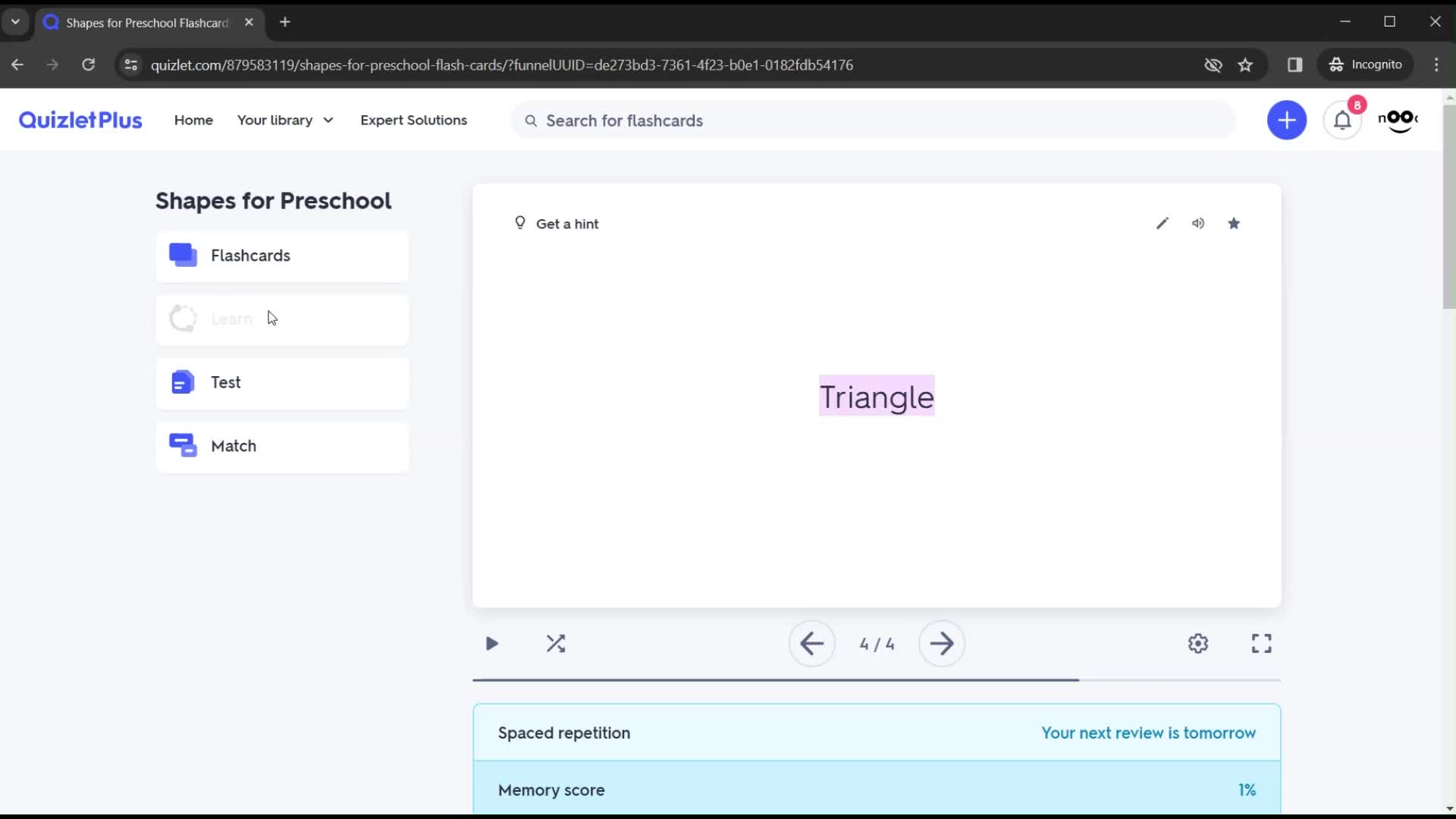
Task: Click the settings gear icon for flashcards
Action: pos(1198,644)
